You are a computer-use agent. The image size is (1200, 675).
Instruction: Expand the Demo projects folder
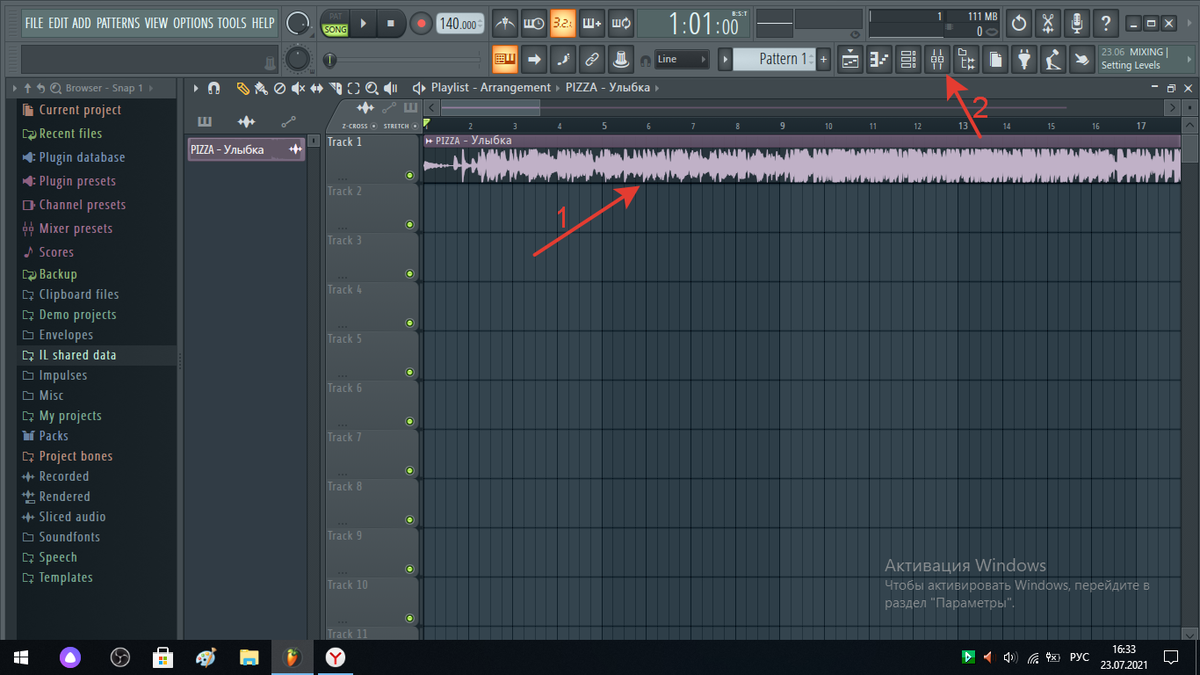(x=68, y=315)
